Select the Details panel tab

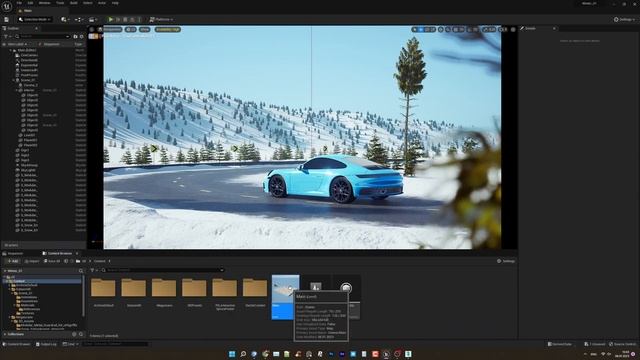coord(529,28)
